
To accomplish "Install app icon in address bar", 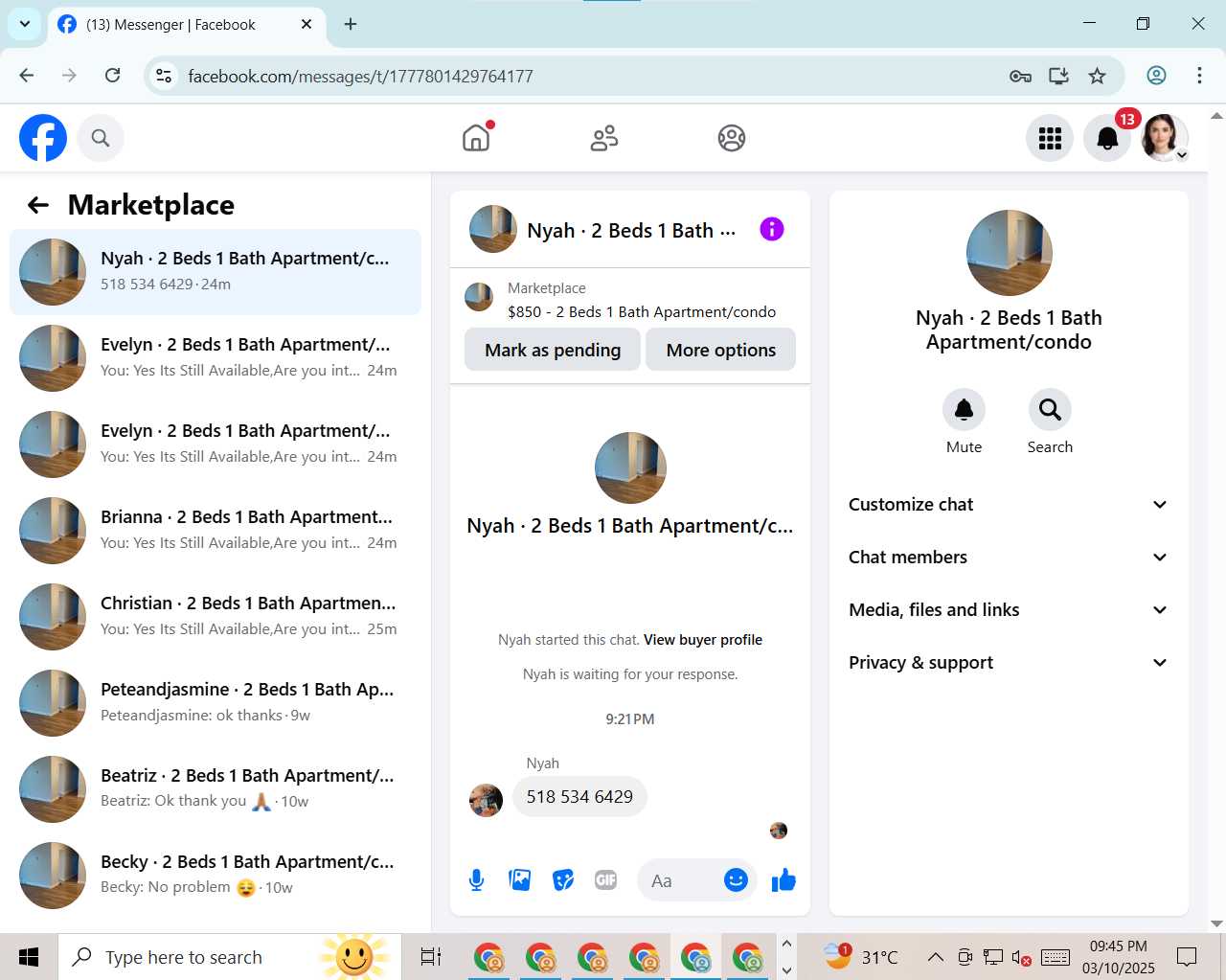I will 1058,76.
